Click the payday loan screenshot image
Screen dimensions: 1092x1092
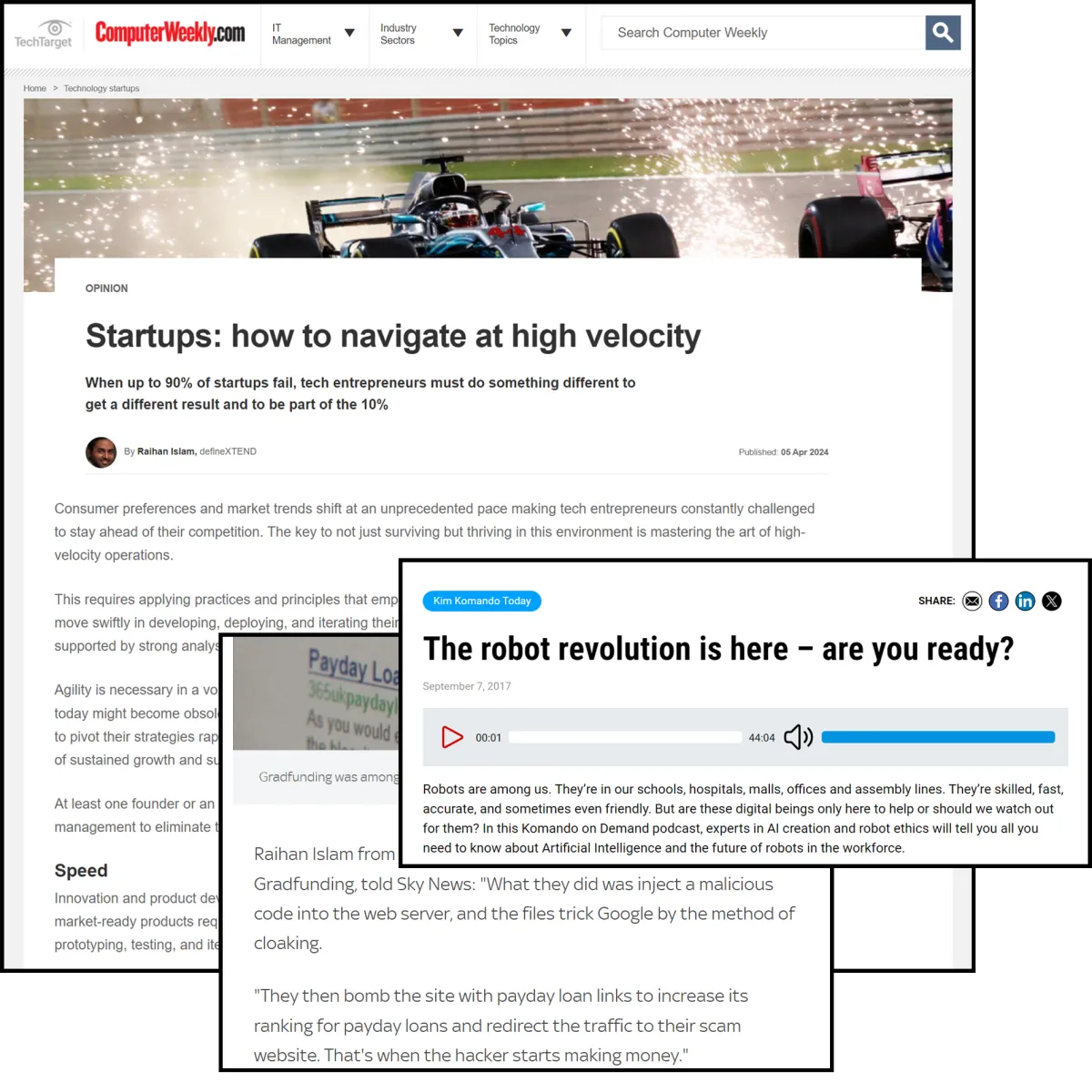coord(317,693)
